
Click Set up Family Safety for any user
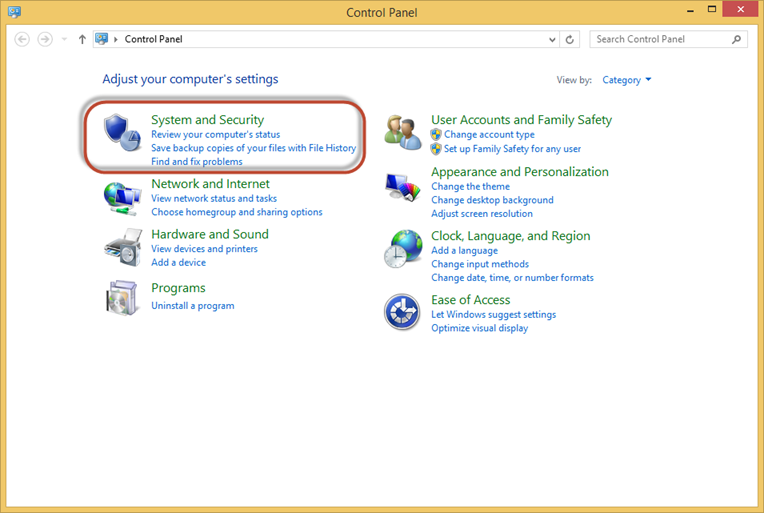click(512, 149)
